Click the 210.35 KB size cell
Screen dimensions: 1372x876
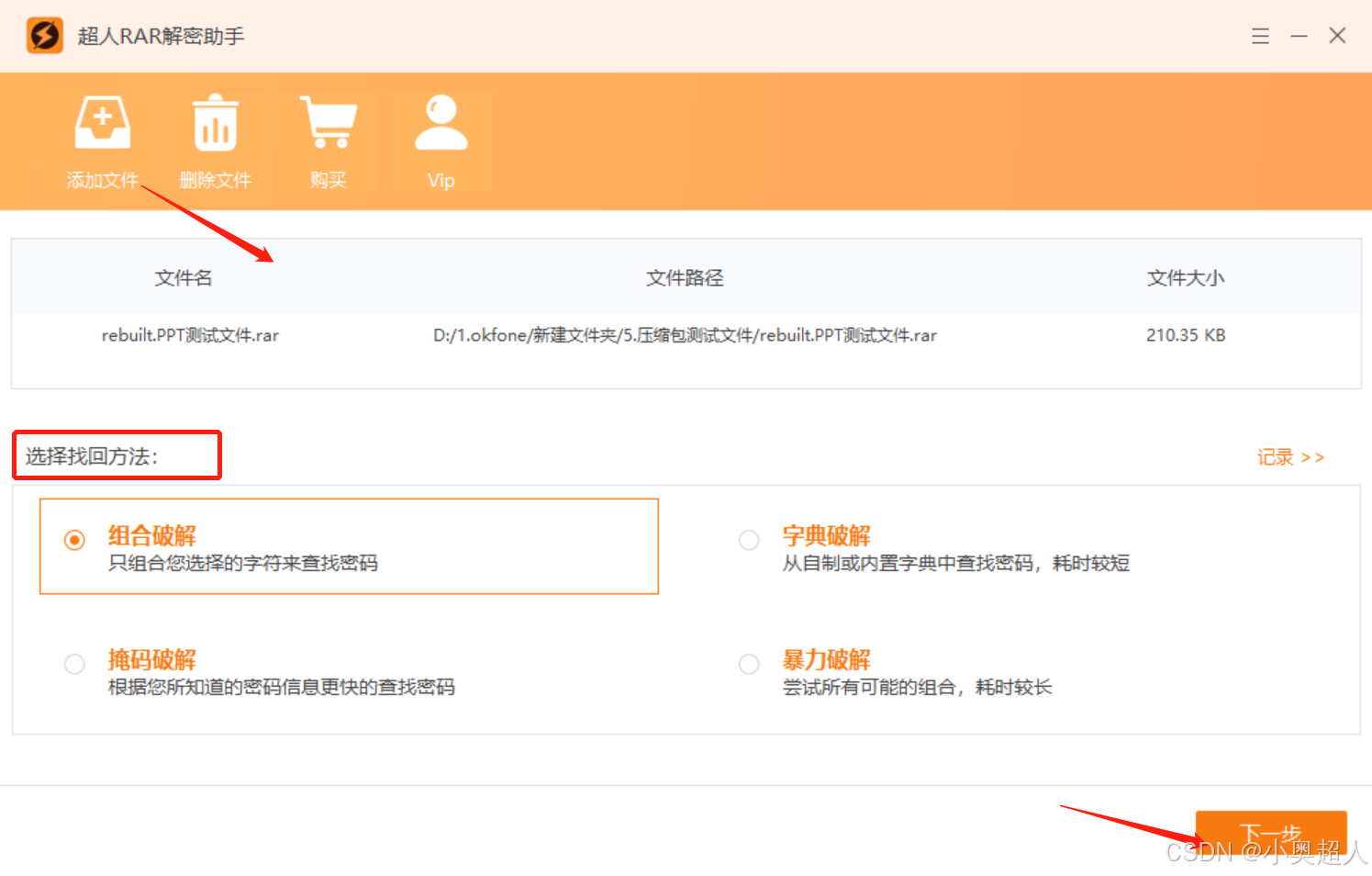coord(1186,335)
